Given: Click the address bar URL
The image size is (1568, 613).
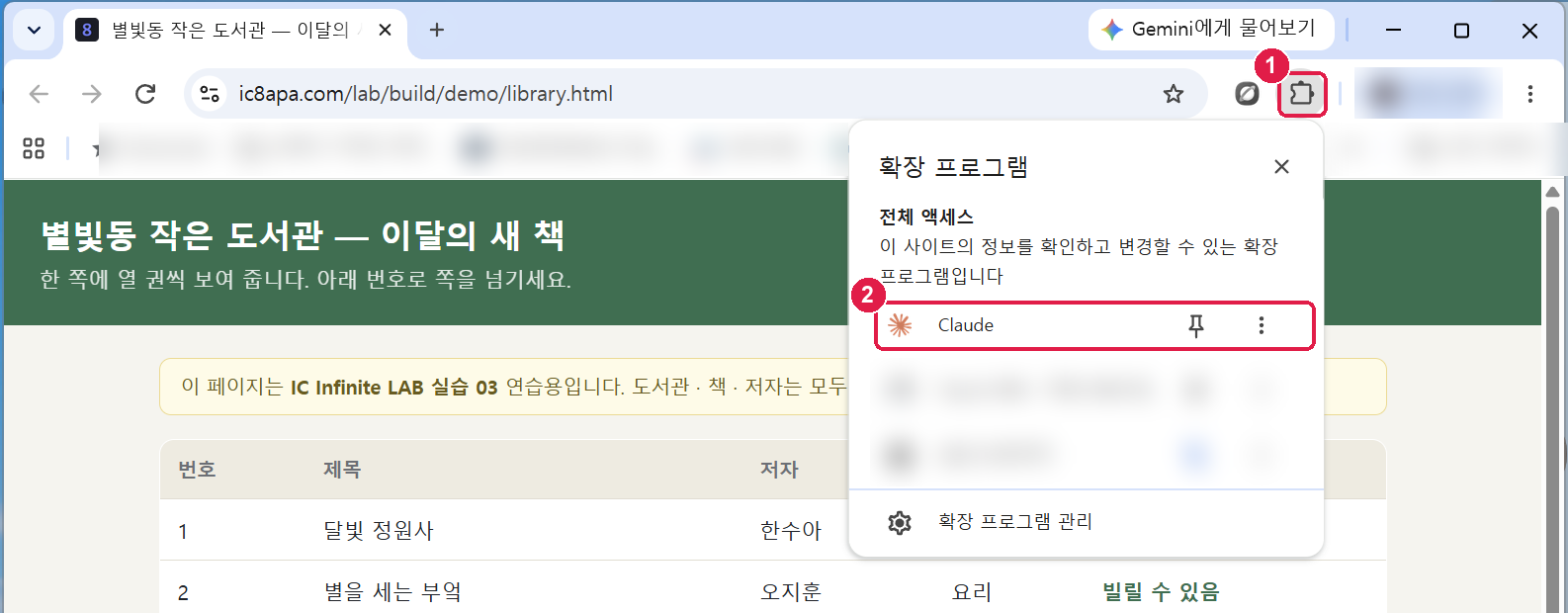Looking at the screenshot, I should 426,94.
